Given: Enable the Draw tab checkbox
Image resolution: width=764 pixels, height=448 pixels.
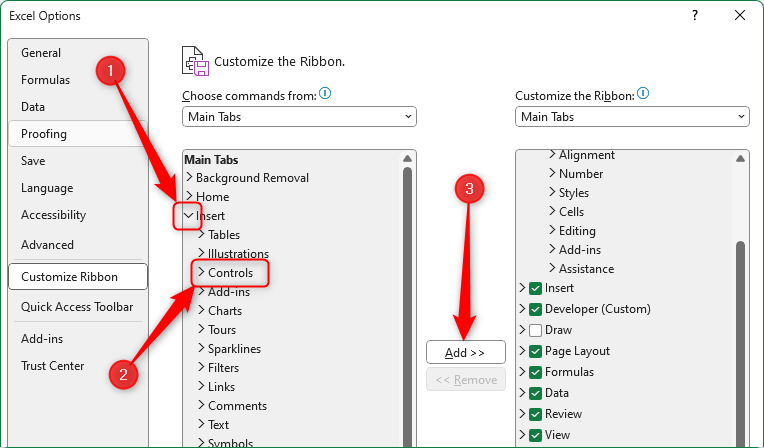Looking at the screenshot, I should pyautogui.click(x=535, y=330).
